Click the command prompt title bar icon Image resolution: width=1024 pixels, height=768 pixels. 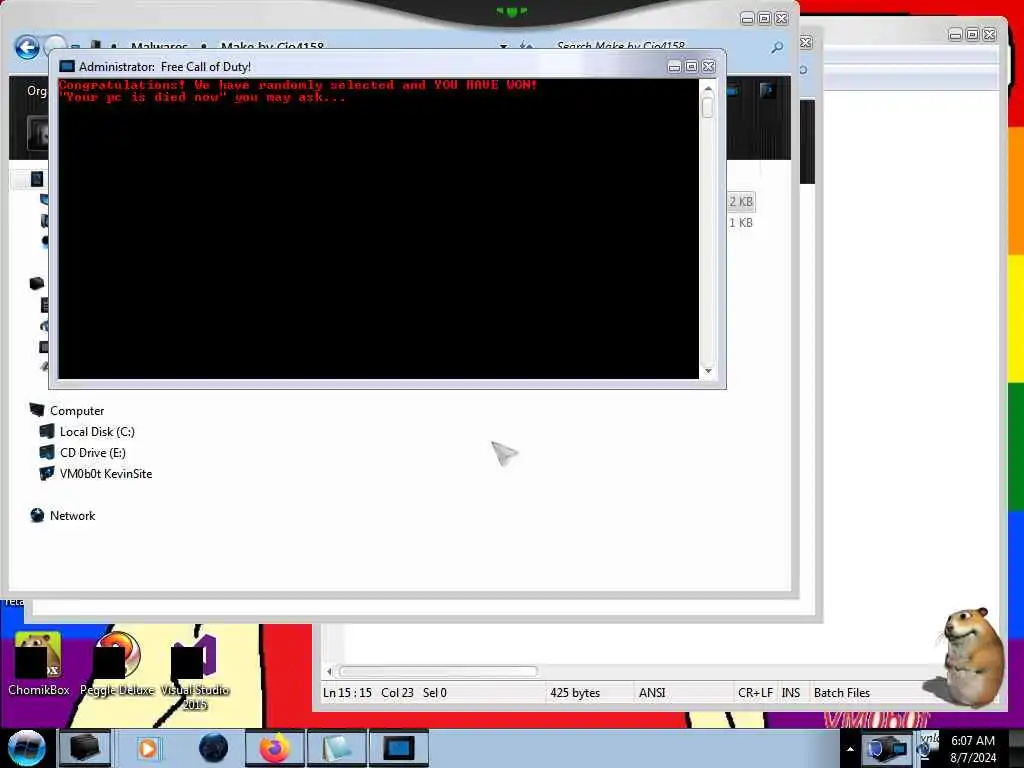point(67,67)
